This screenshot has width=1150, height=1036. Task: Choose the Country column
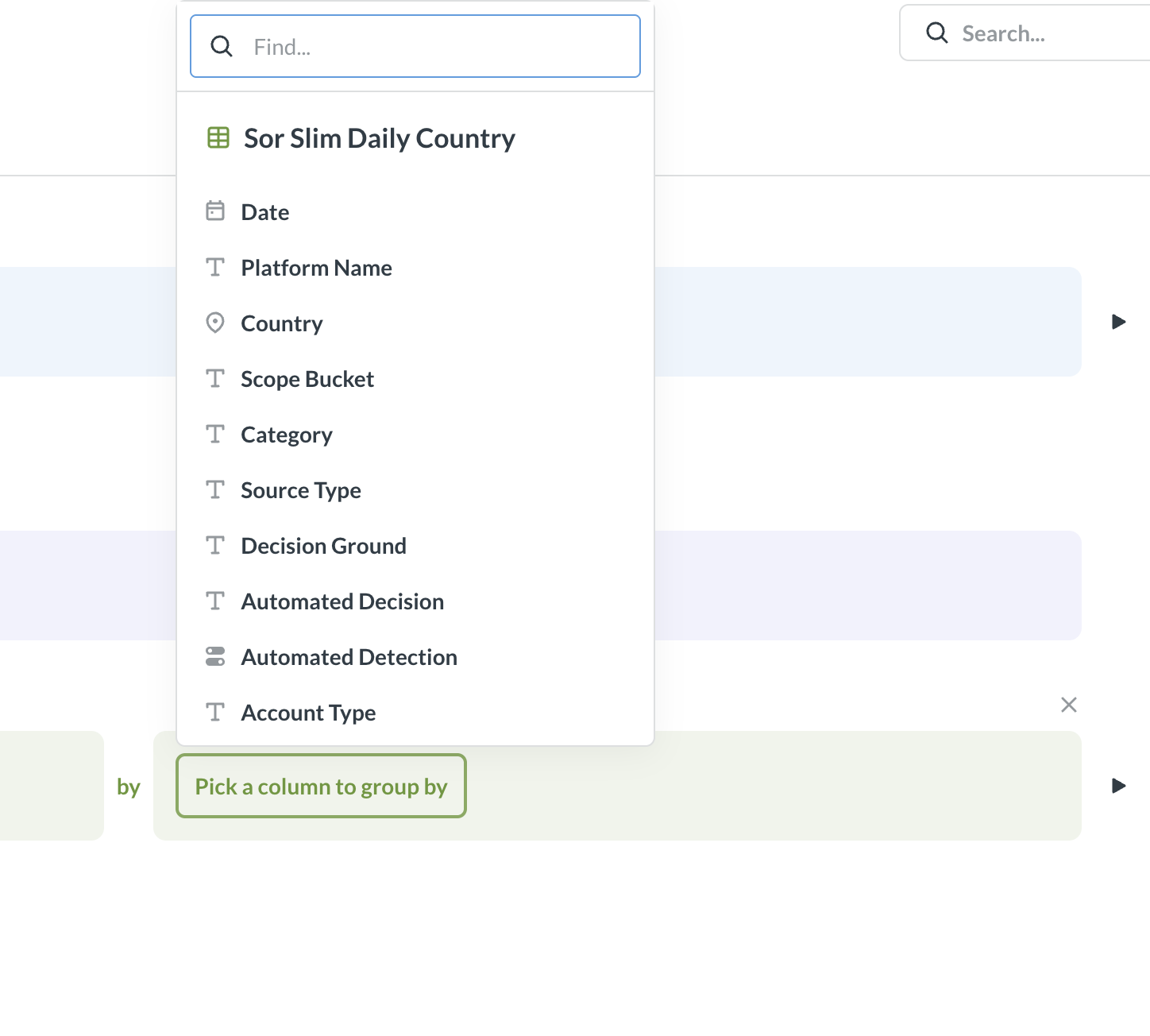point(415,323)
